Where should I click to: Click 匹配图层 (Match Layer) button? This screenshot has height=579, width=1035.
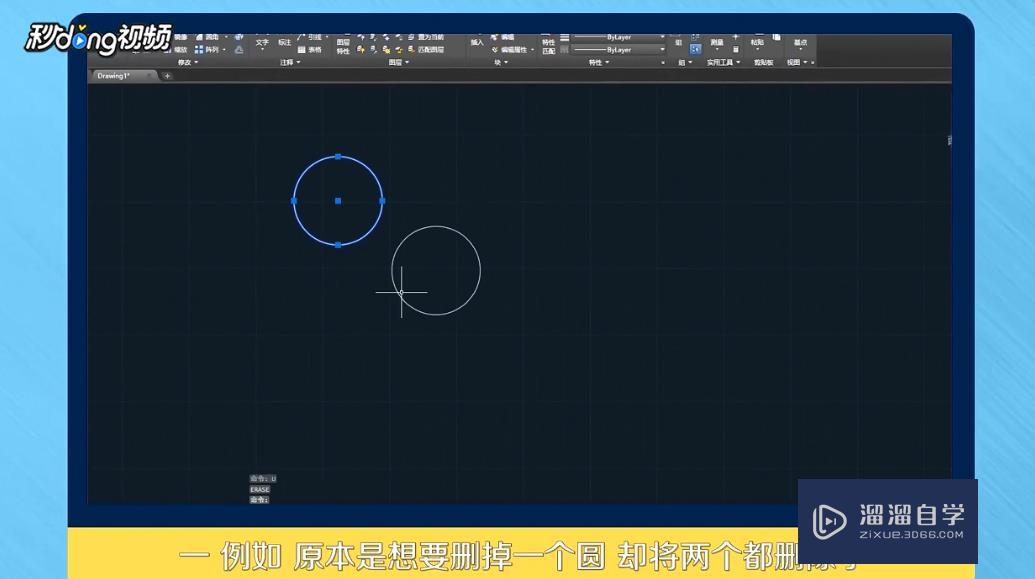(x=426, y=50)
